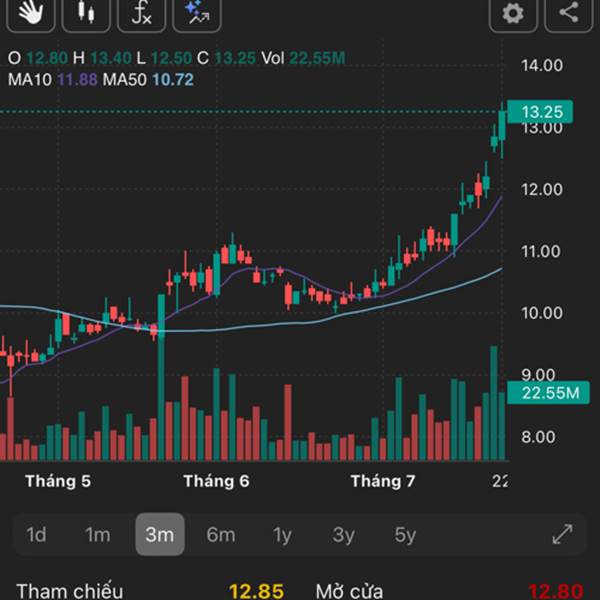Tap the 10.00 price axis label
The height and width of the screenshot is (600, 600).
tap(542, 313)
